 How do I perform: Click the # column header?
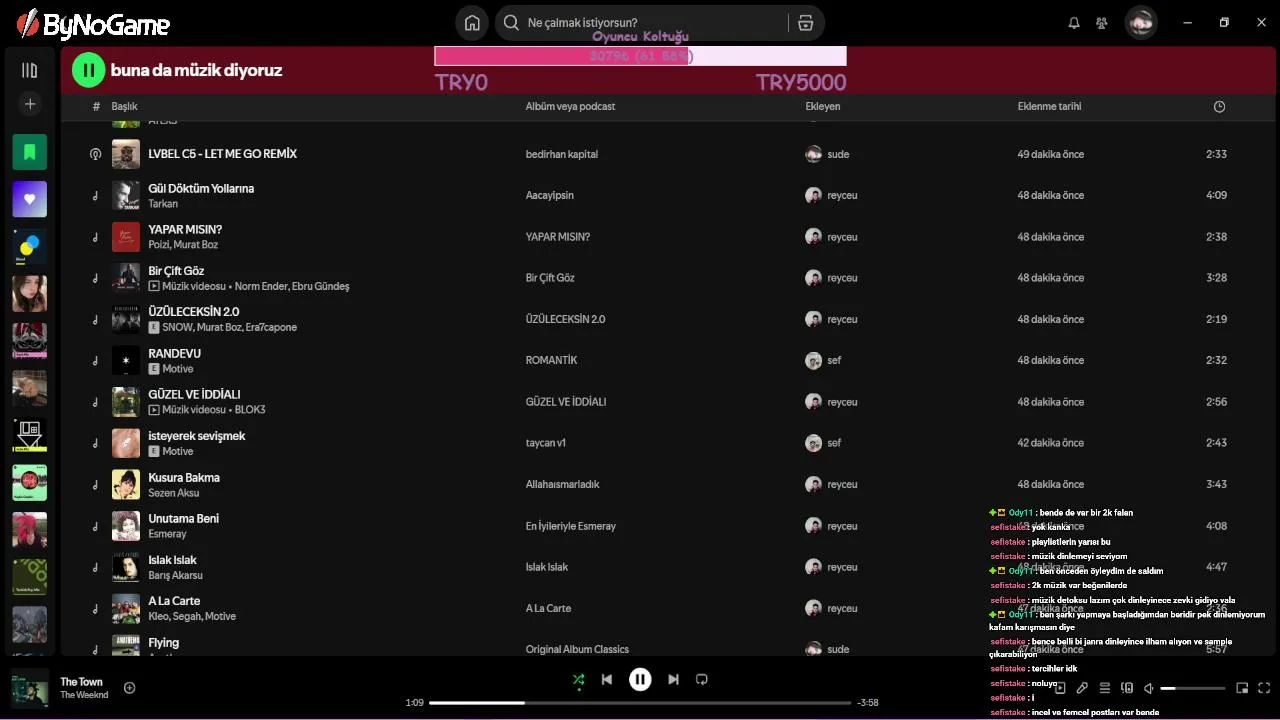click(96, 106)
